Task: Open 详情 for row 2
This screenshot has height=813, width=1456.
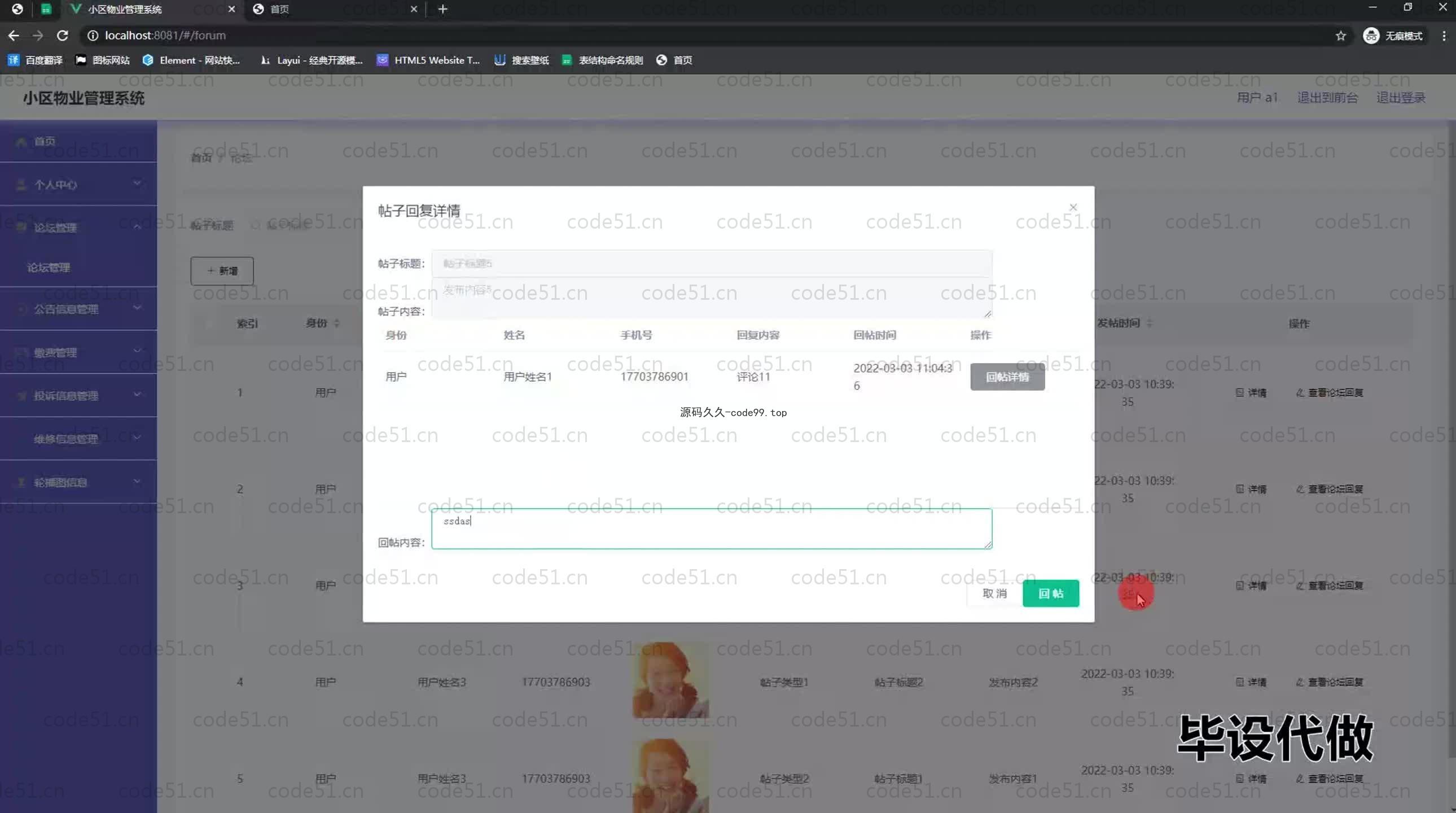Action: click(x=1251, y=489)
